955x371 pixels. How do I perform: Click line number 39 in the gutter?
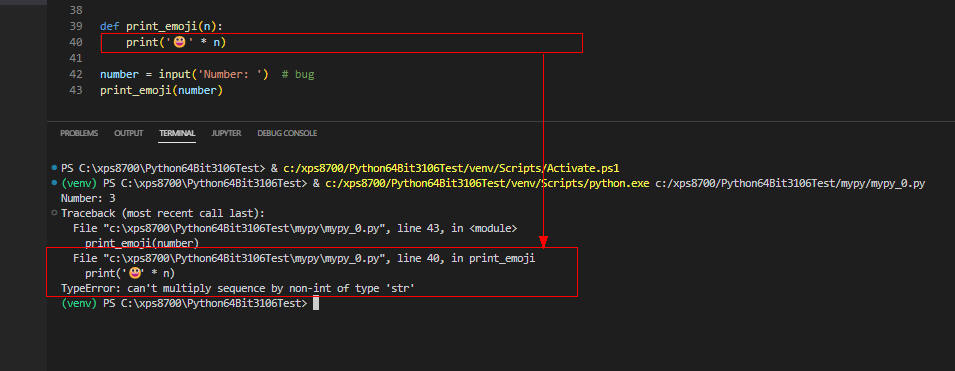[76, 26]
